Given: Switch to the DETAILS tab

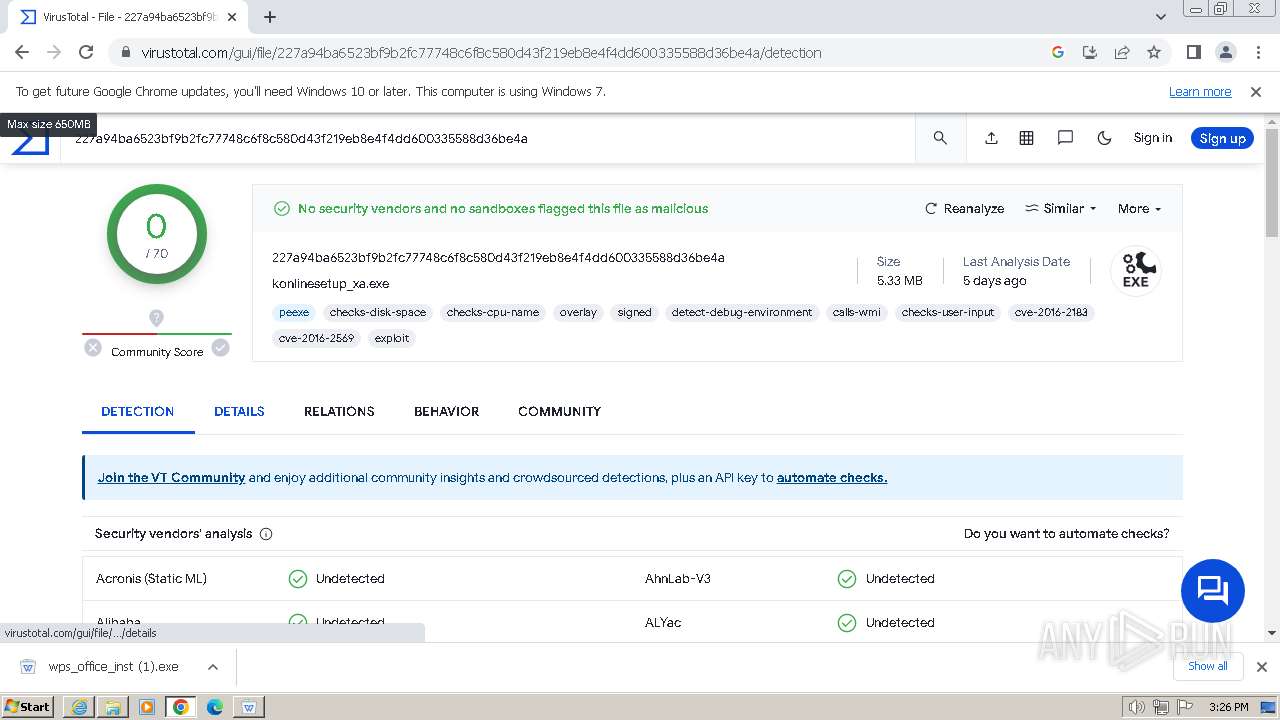Looking at the screenshot, I should (x=239, y=411).
